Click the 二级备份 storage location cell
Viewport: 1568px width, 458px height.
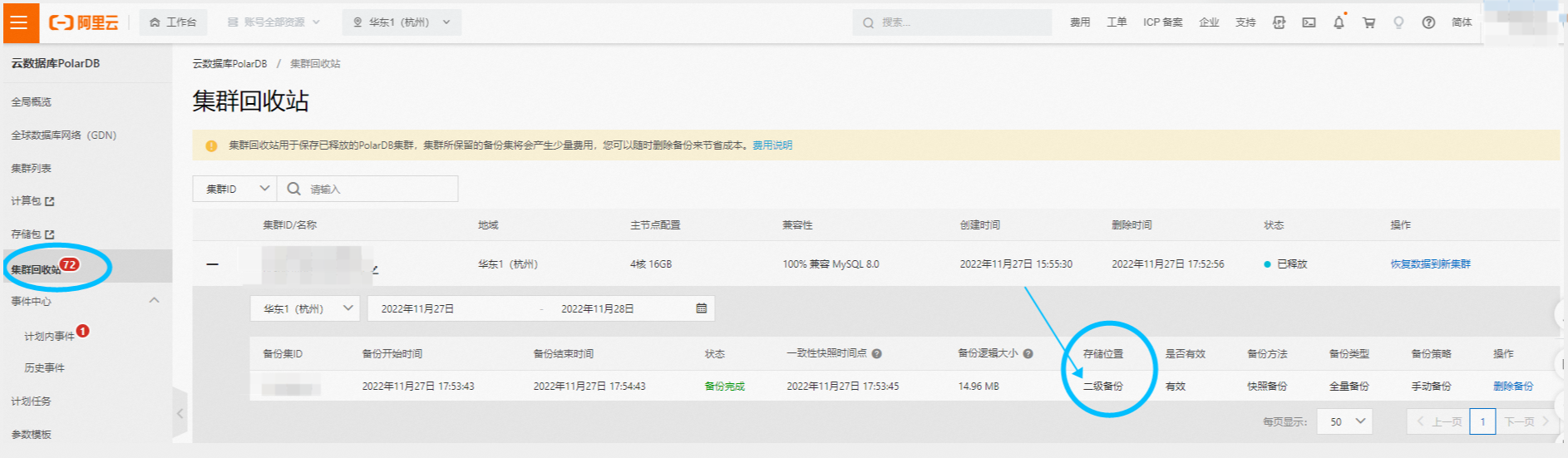[x=1103, y=387]
